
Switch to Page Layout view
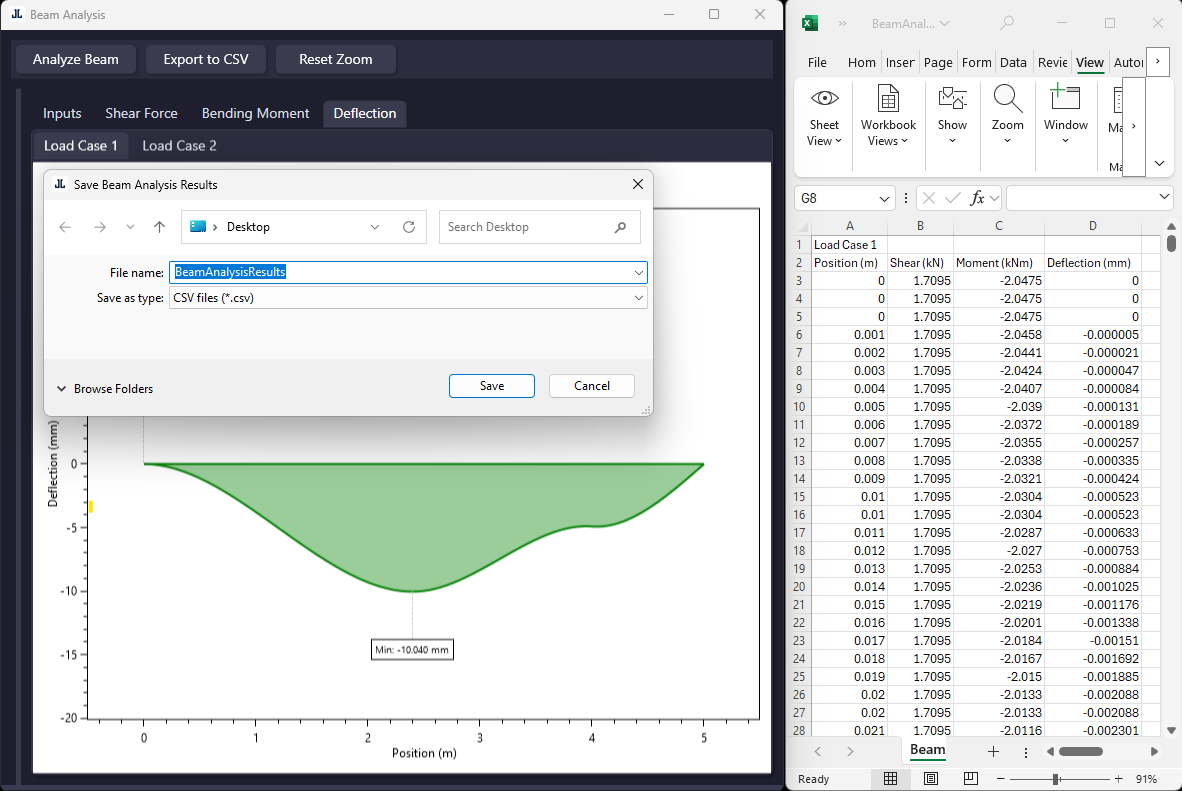tap(931, 779)
